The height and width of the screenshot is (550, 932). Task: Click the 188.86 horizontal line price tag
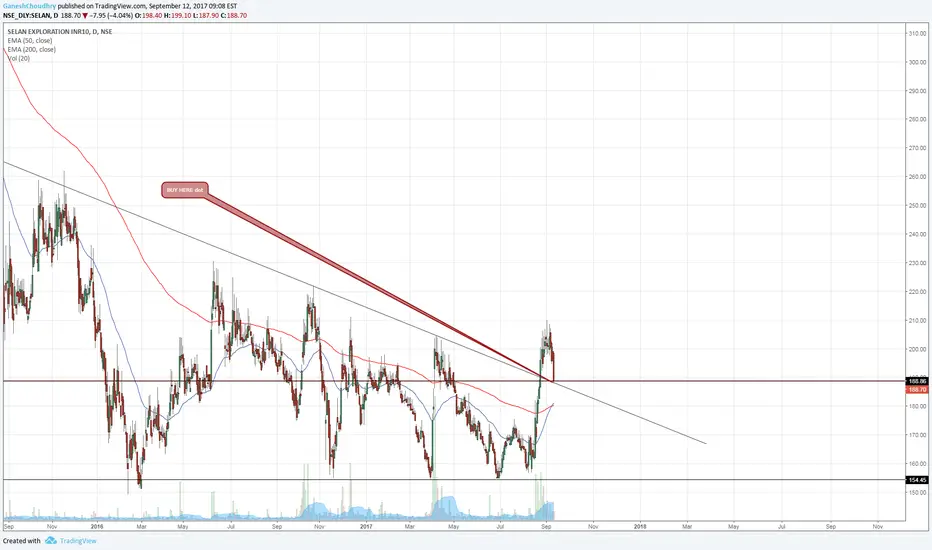pyautogui.click(x=918, y=381)
